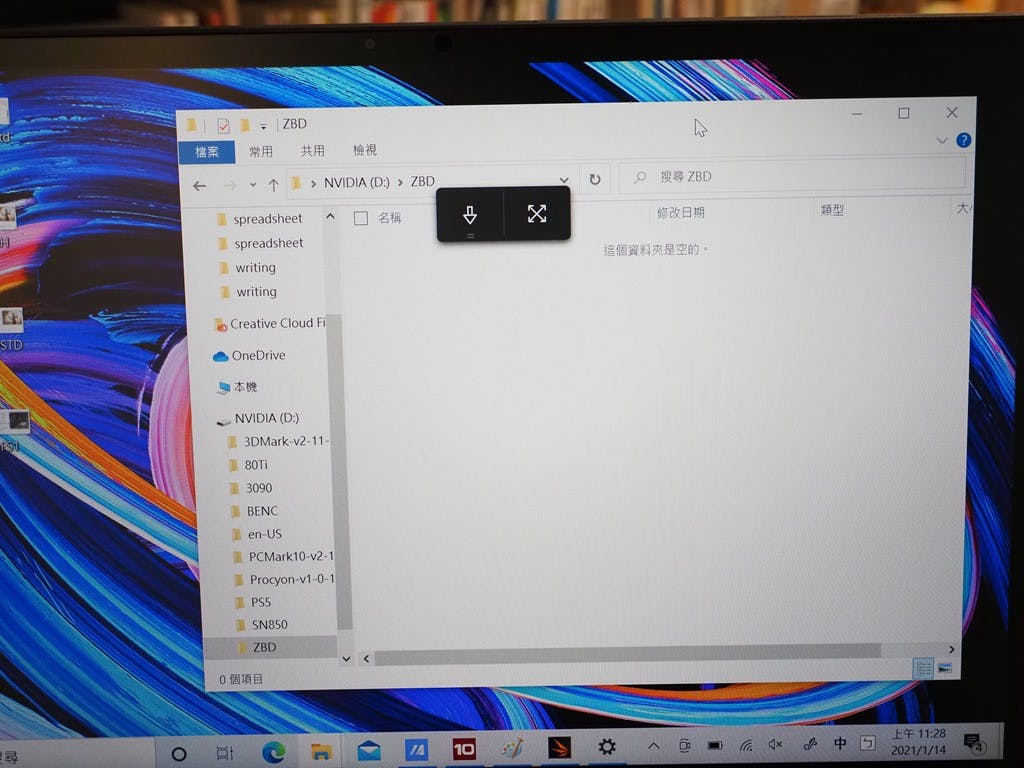Click the horizontal scrollbar thumb in file pane
This screenshot has height=768, width=1024.
[x=627, y=654]
